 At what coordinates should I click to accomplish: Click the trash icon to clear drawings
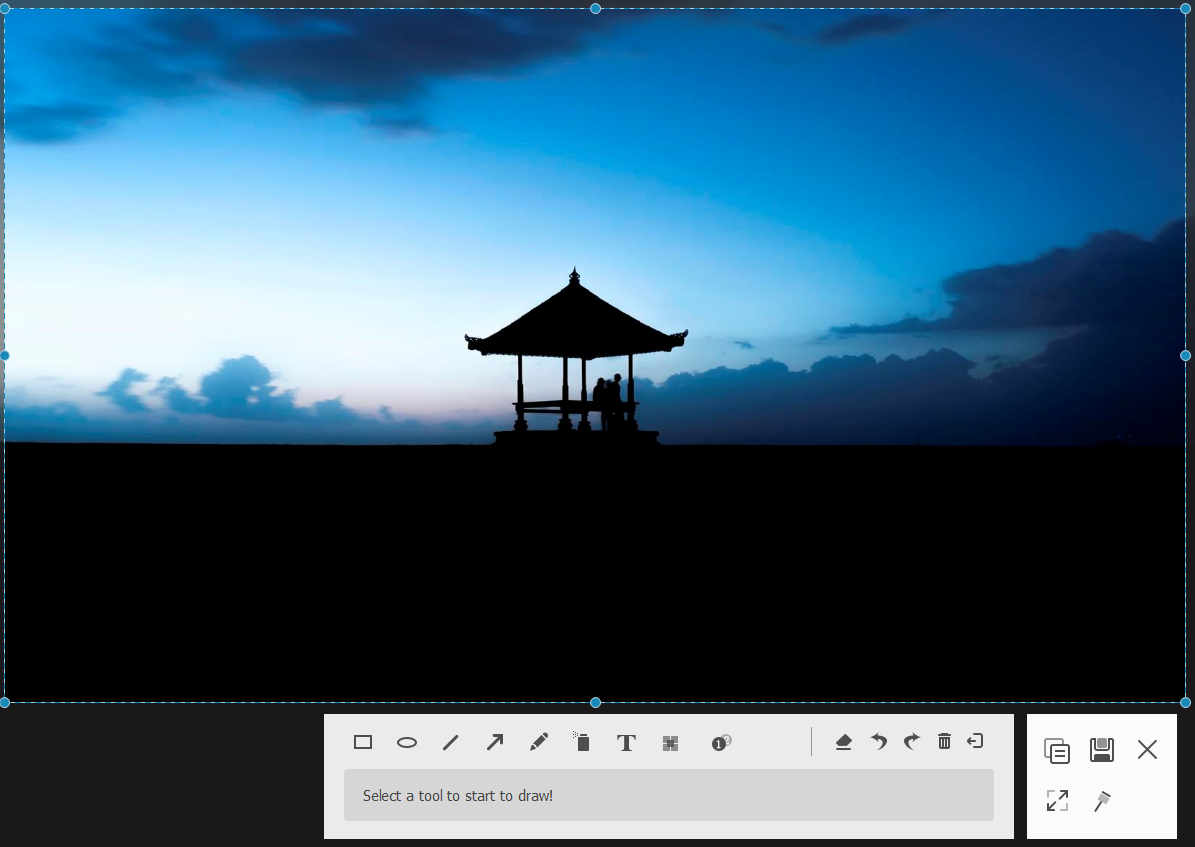pos(944,741)
